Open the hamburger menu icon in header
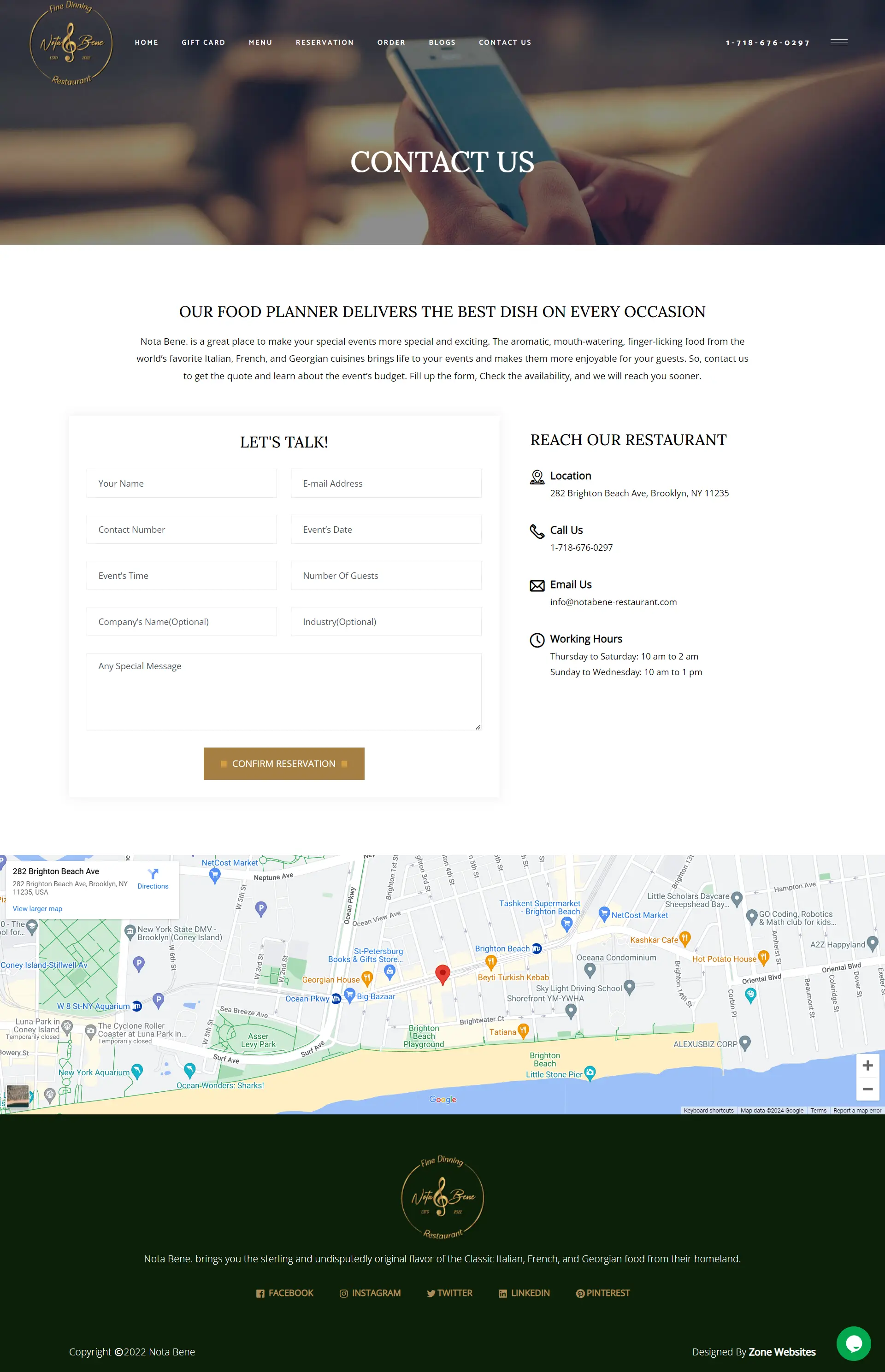This screenshot has width=885, height=1372. point(838,42)
